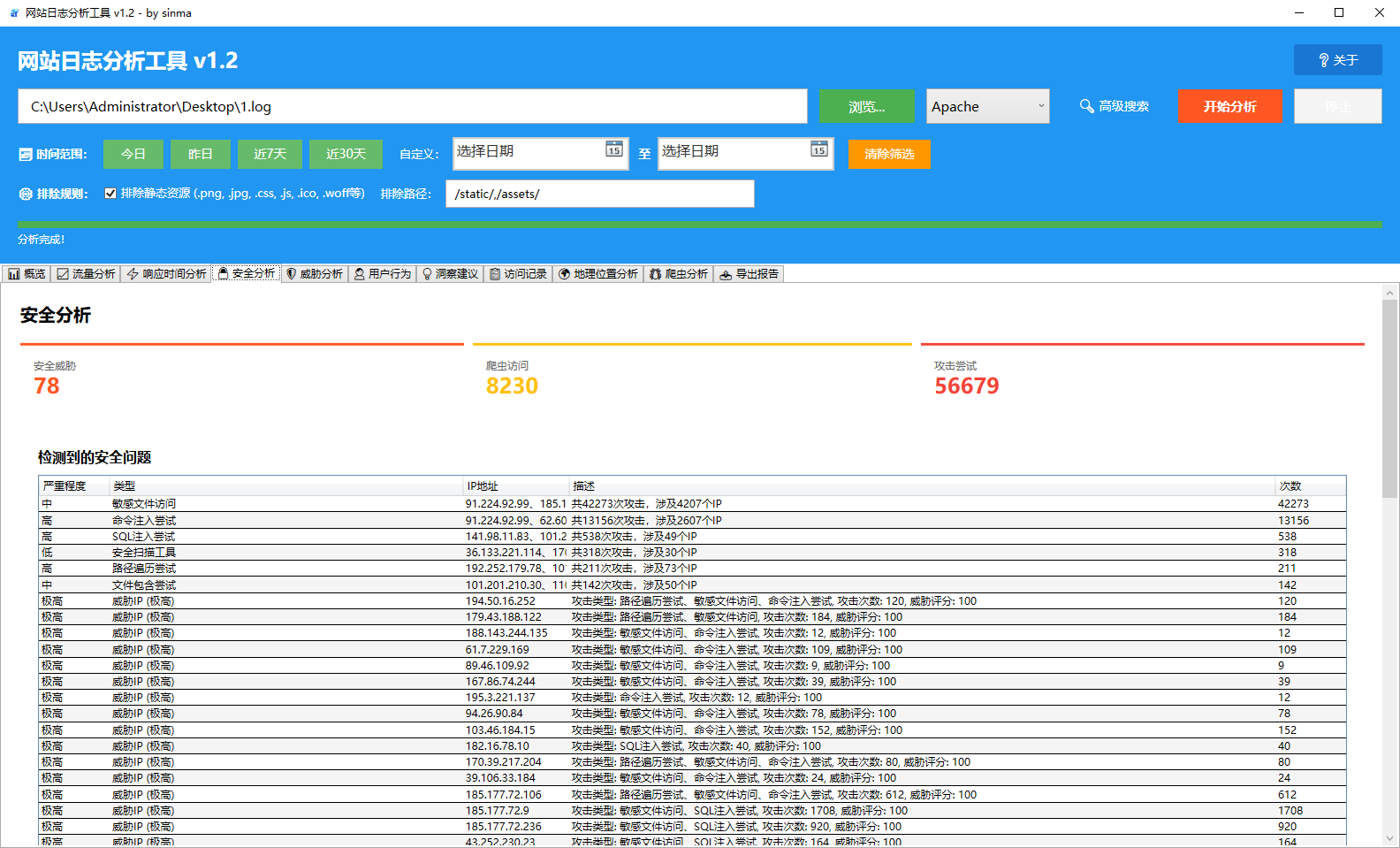
Task: Click the 导出报告 export icon
Action: (726, 274)
